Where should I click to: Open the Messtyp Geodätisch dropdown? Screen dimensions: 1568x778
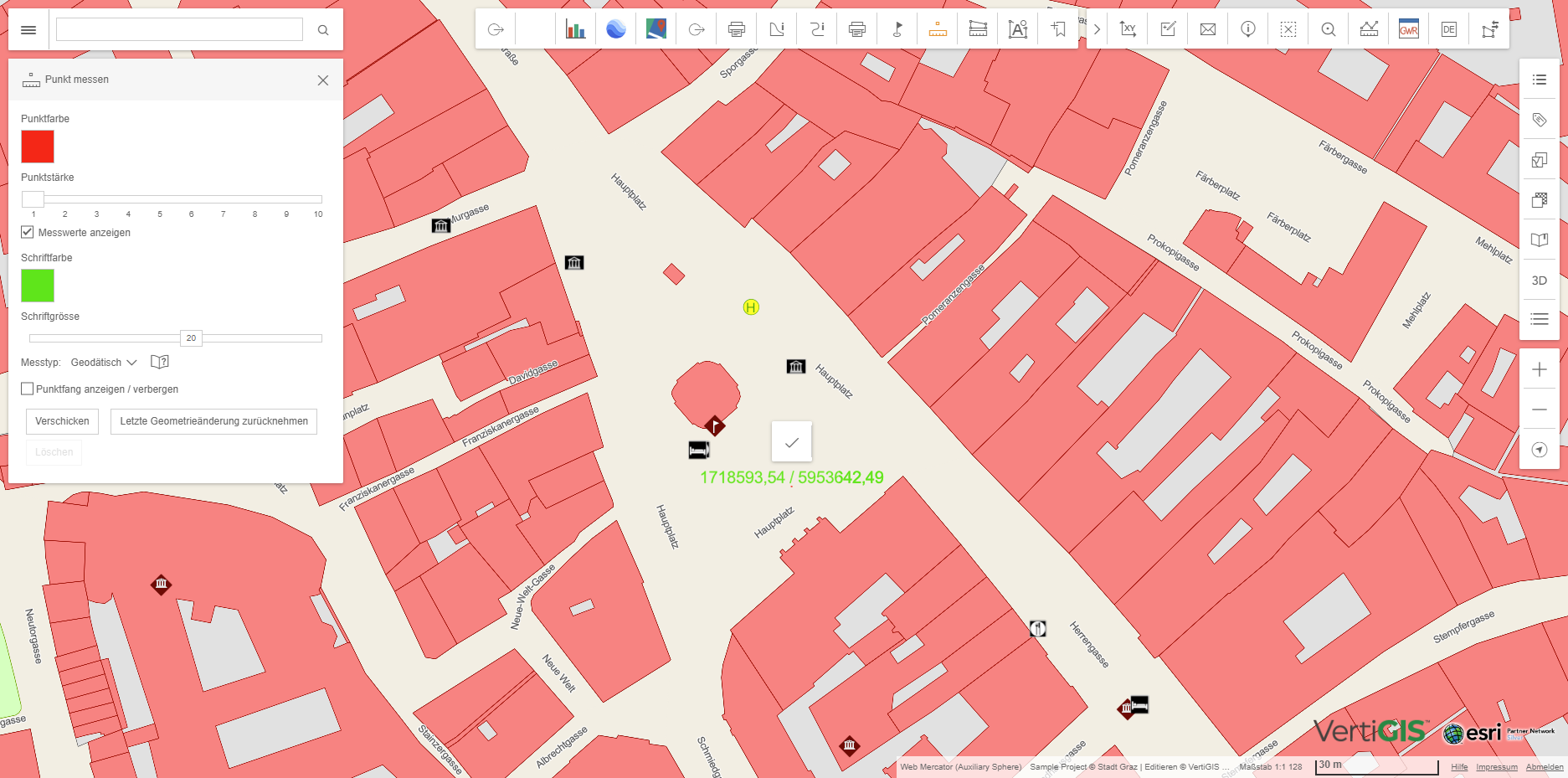pyautogui.click(x=102, y=362)
